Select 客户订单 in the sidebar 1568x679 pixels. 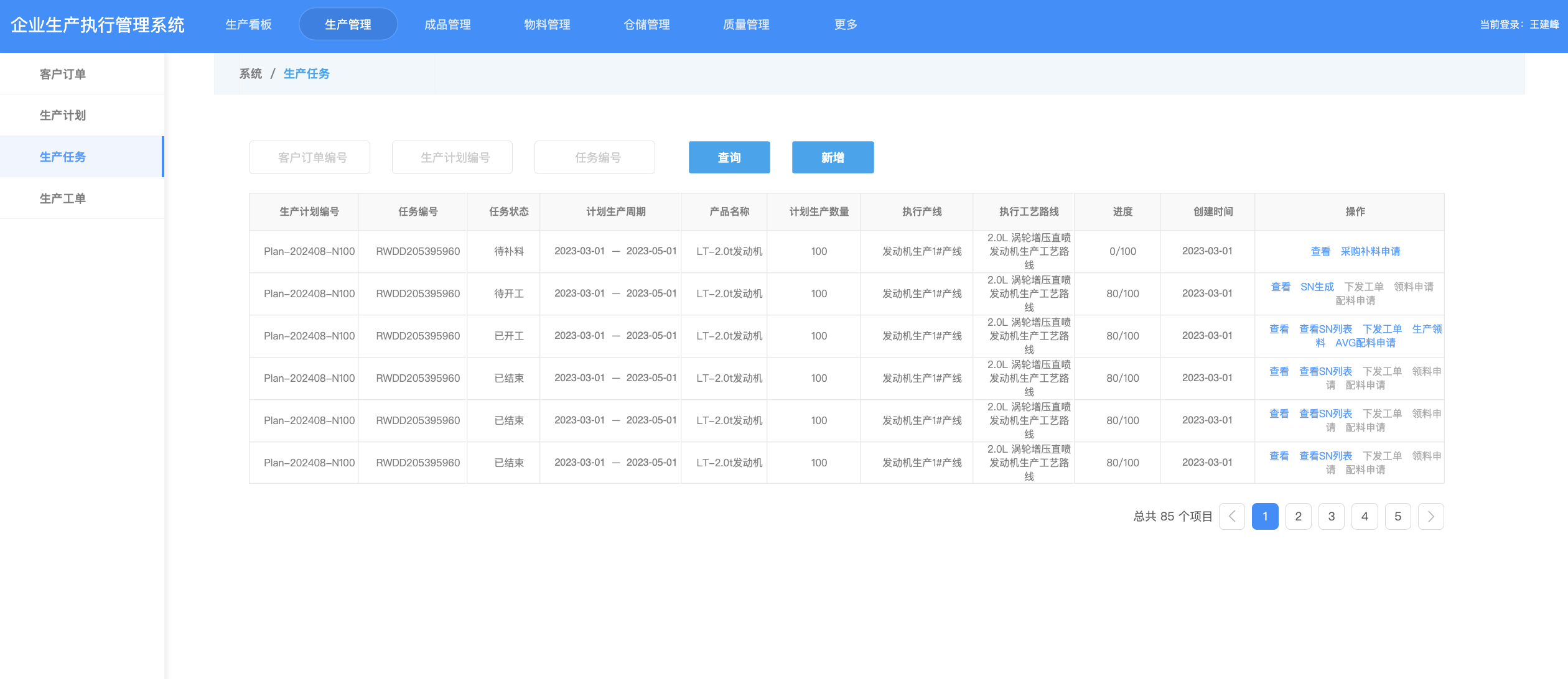pyautogui.click(x=63, y=74)
